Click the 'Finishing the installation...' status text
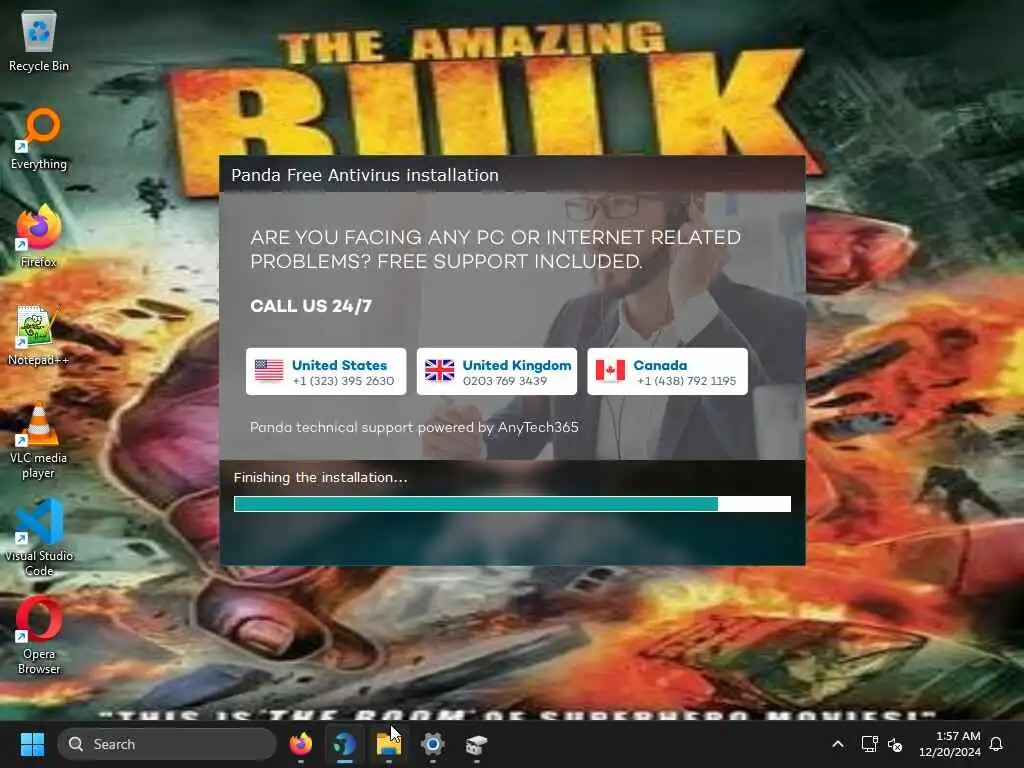The width and height of the screenshot is (1024, 768). click(321, 477)
